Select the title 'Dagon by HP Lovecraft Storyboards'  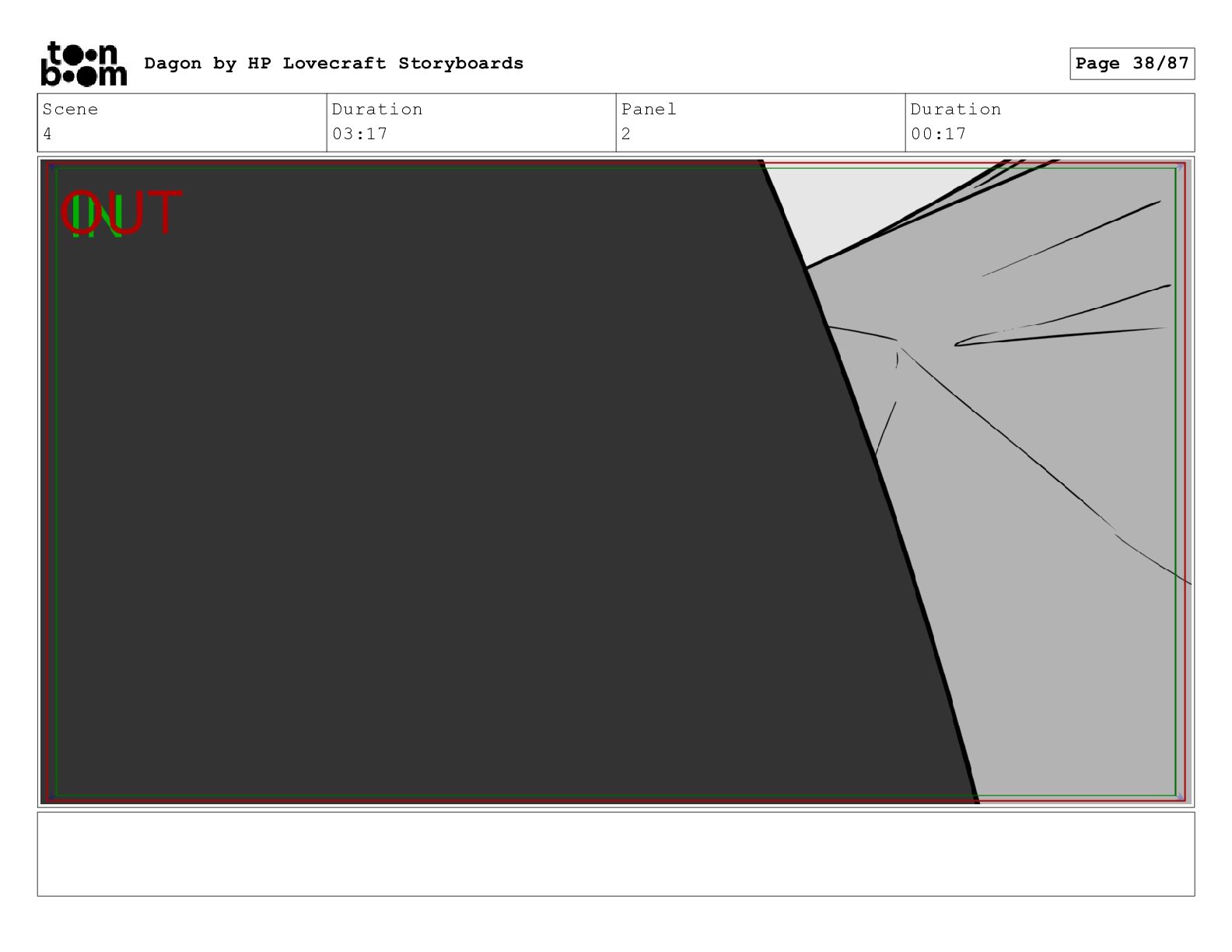(334, 64)
